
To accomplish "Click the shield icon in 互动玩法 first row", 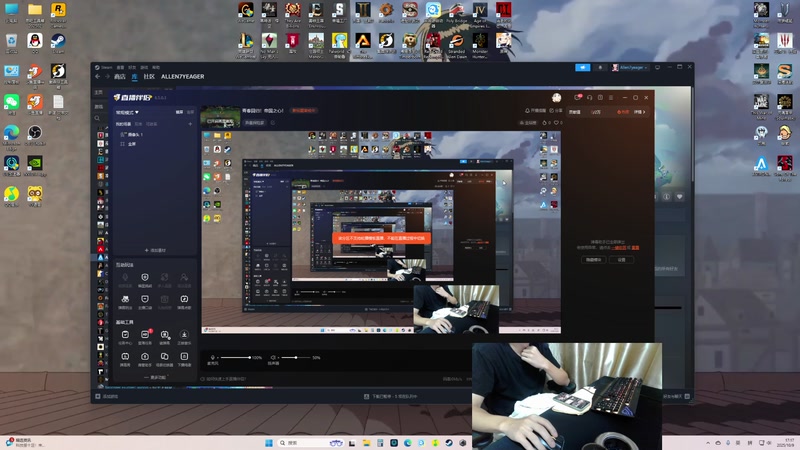I will [x=145, y=277].
